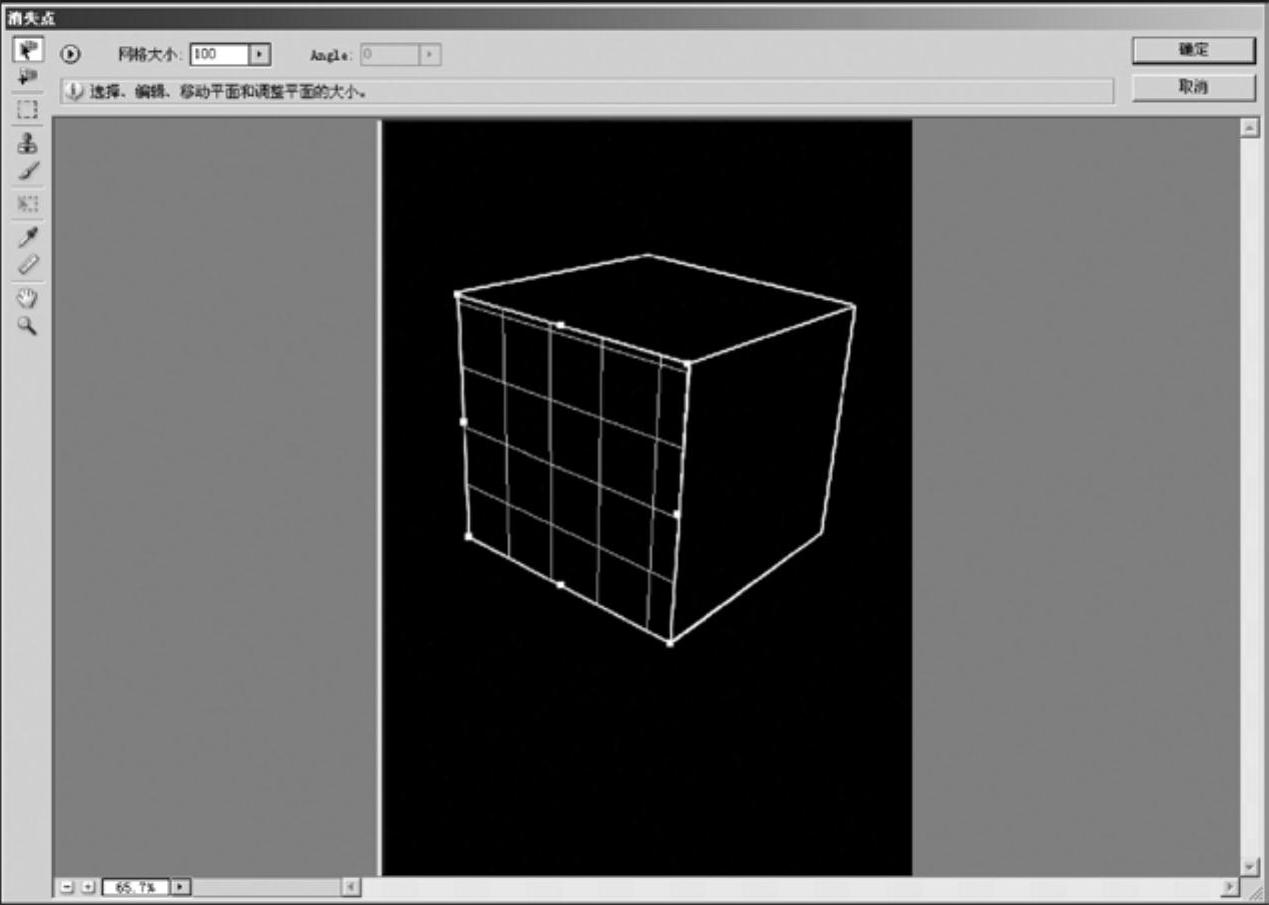The width and height of the screenshot is (1269, 905).
Task: Click the 取消 (Cancel) button
Action: click(1193, 87)
